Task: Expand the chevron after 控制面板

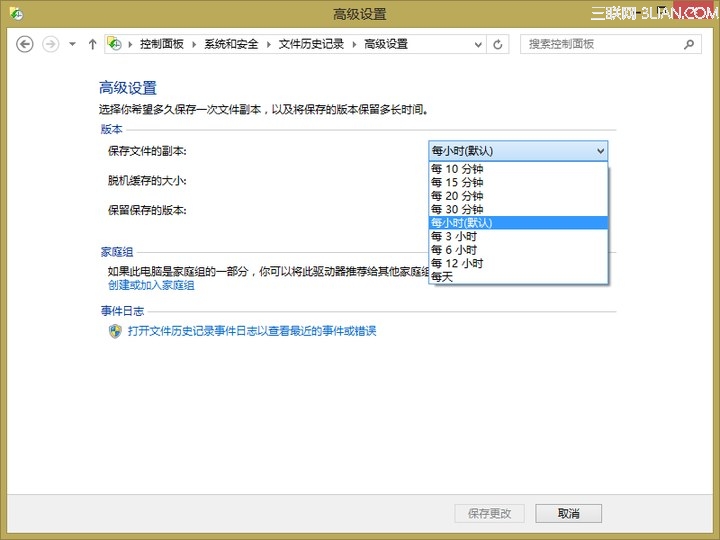Action: (194, 44)
